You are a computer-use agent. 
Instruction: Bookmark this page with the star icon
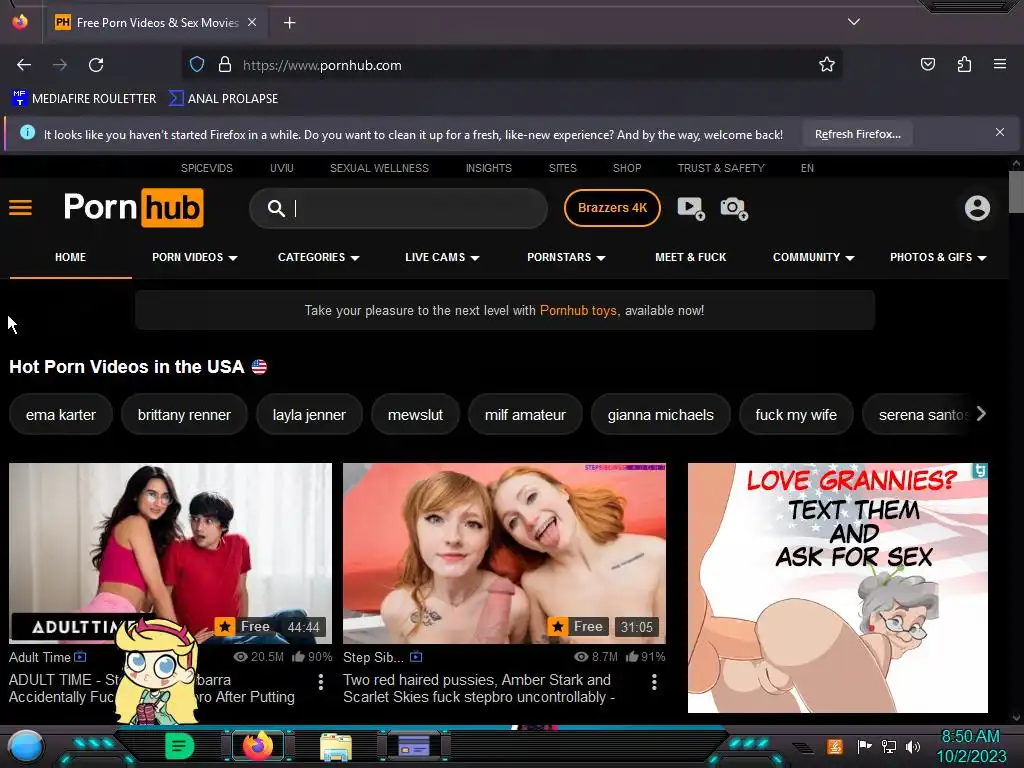pyautogui.click(x=827, y=65)
